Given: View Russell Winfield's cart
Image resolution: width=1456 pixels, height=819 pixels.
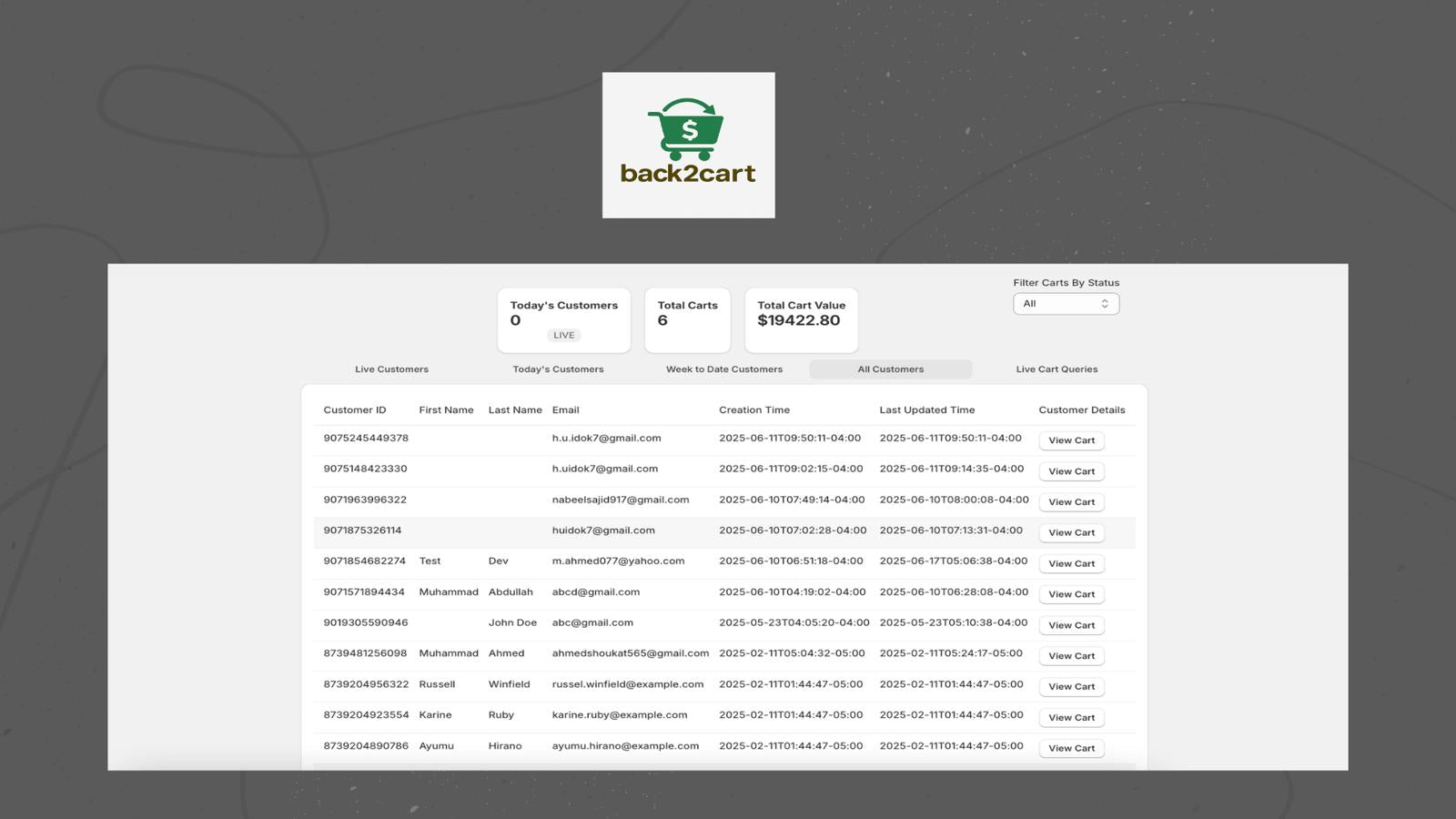Looking at the screenshot, I should [1071, 687].
